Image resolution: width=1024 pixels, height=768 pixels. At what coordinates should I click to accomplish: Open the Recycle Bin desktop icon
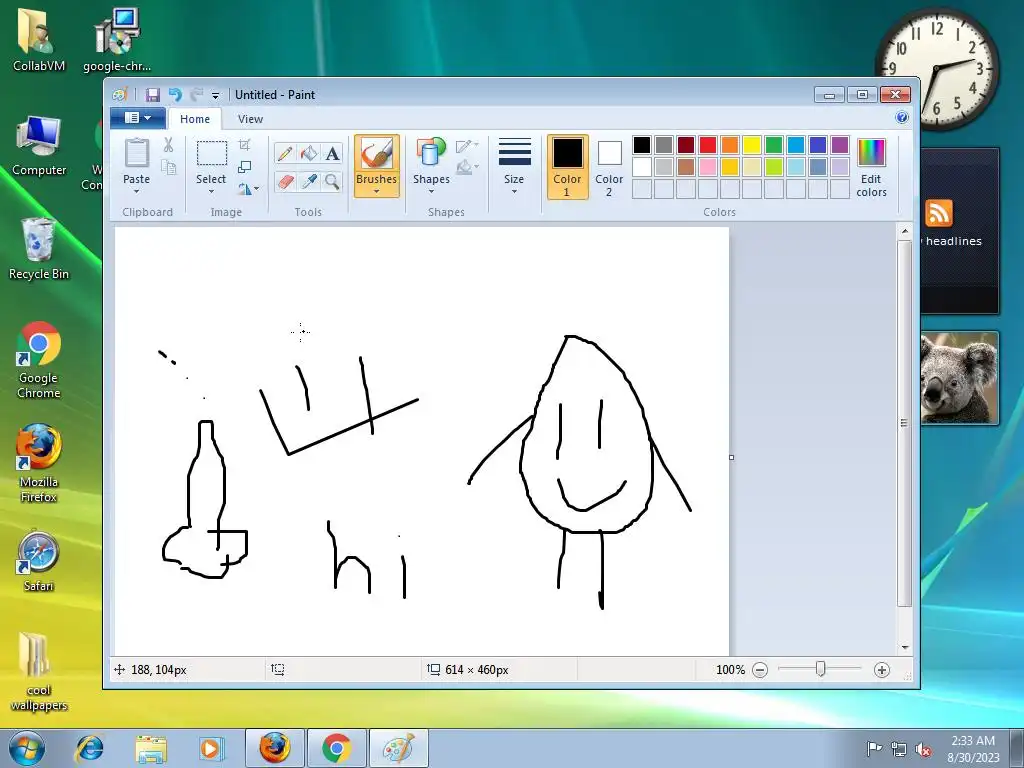click(x=39, y=249)
